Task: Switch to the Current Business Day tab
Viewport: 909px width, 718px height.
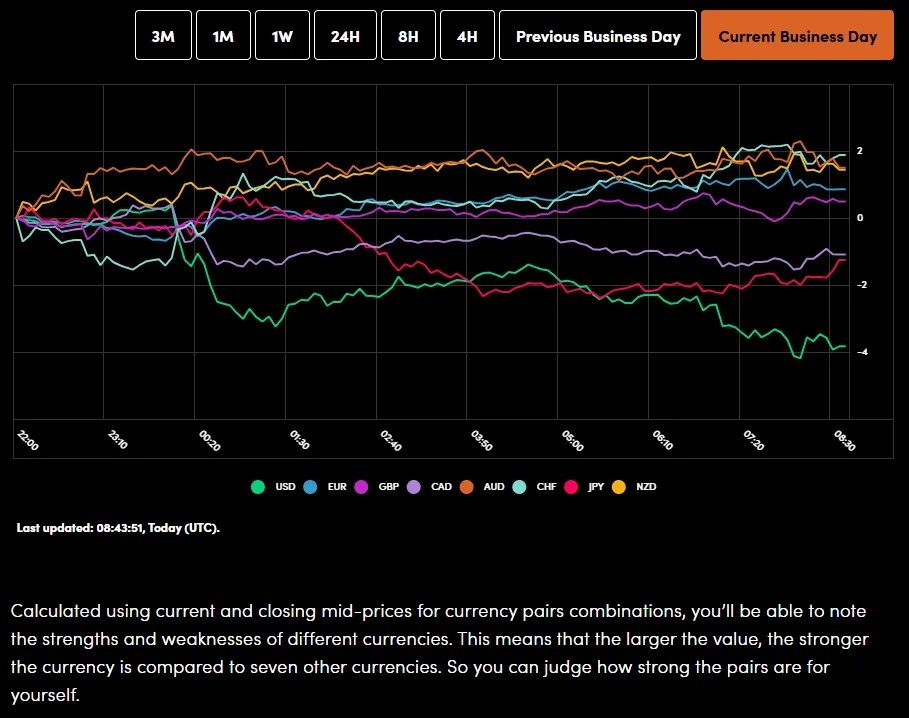Action: click(797, 35)
